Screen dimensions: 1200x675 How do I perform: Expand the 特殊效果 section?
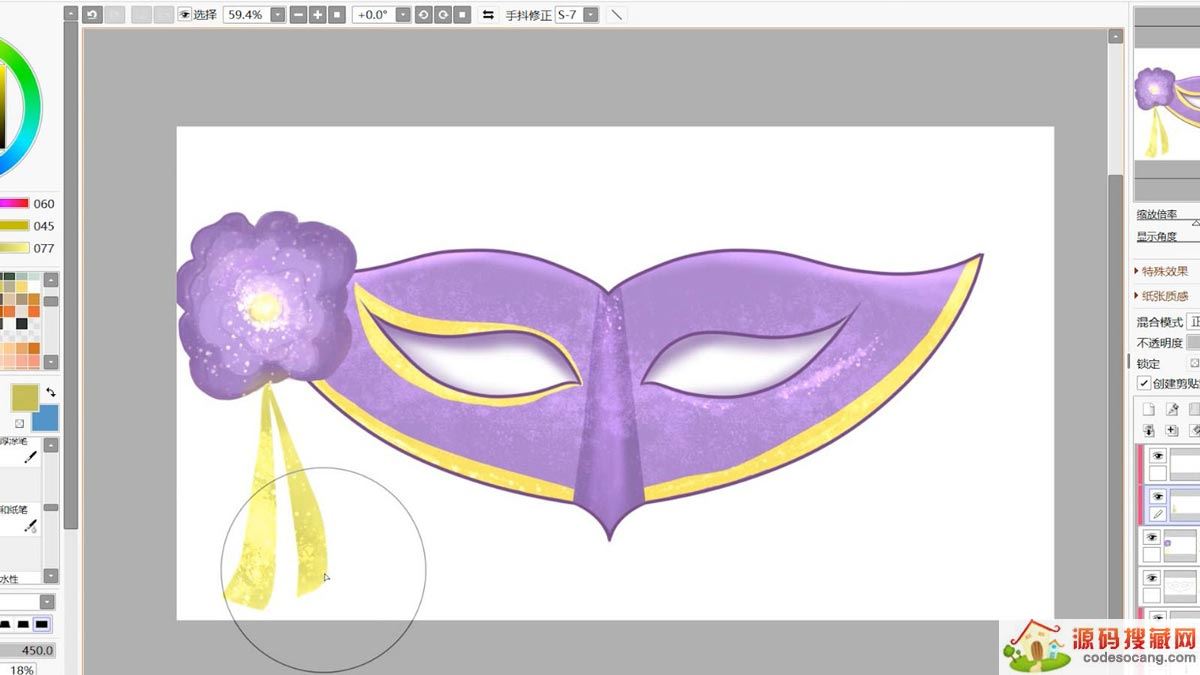click(x=1164, y=271)
